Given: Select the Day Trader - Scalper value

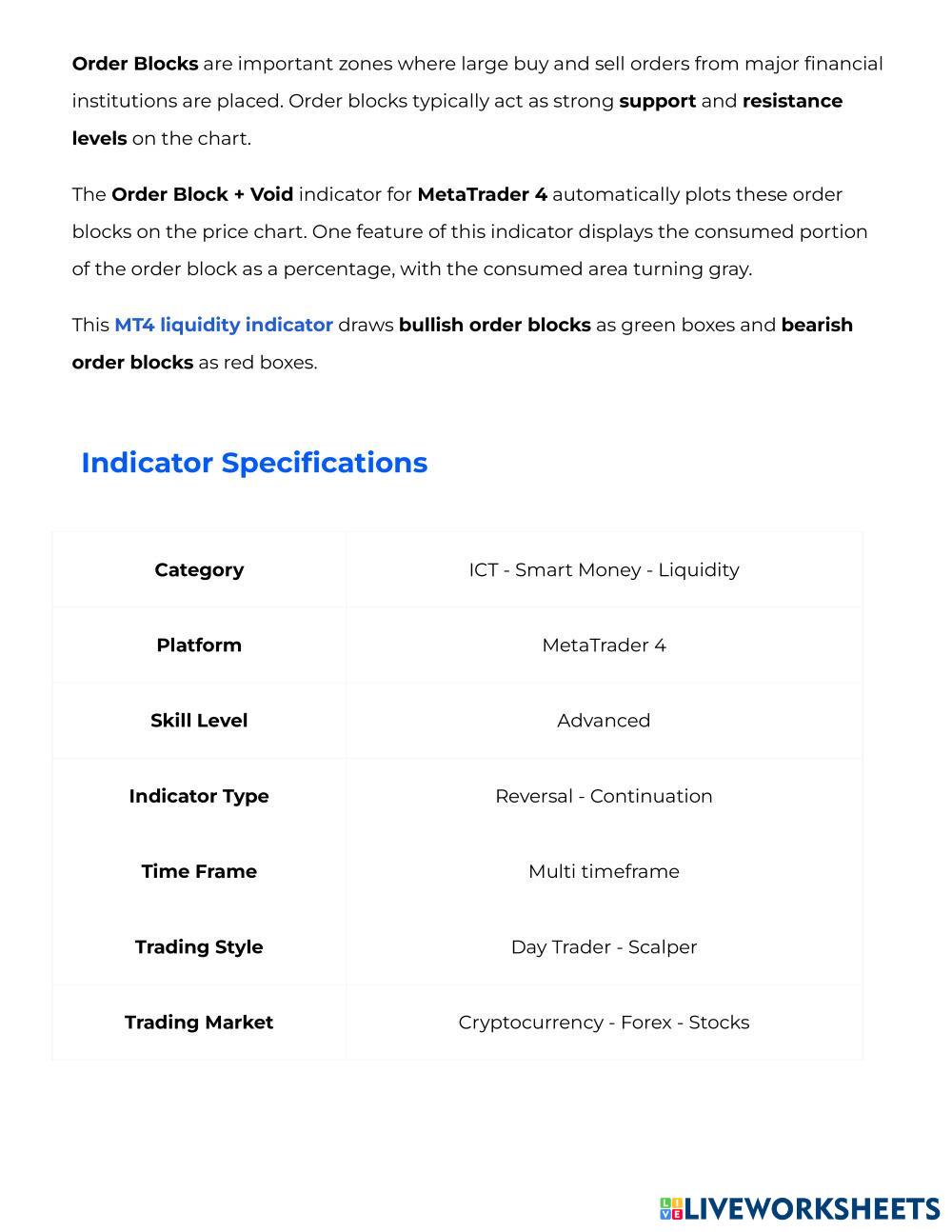Looking at the screenshot, I should point(604,947).
